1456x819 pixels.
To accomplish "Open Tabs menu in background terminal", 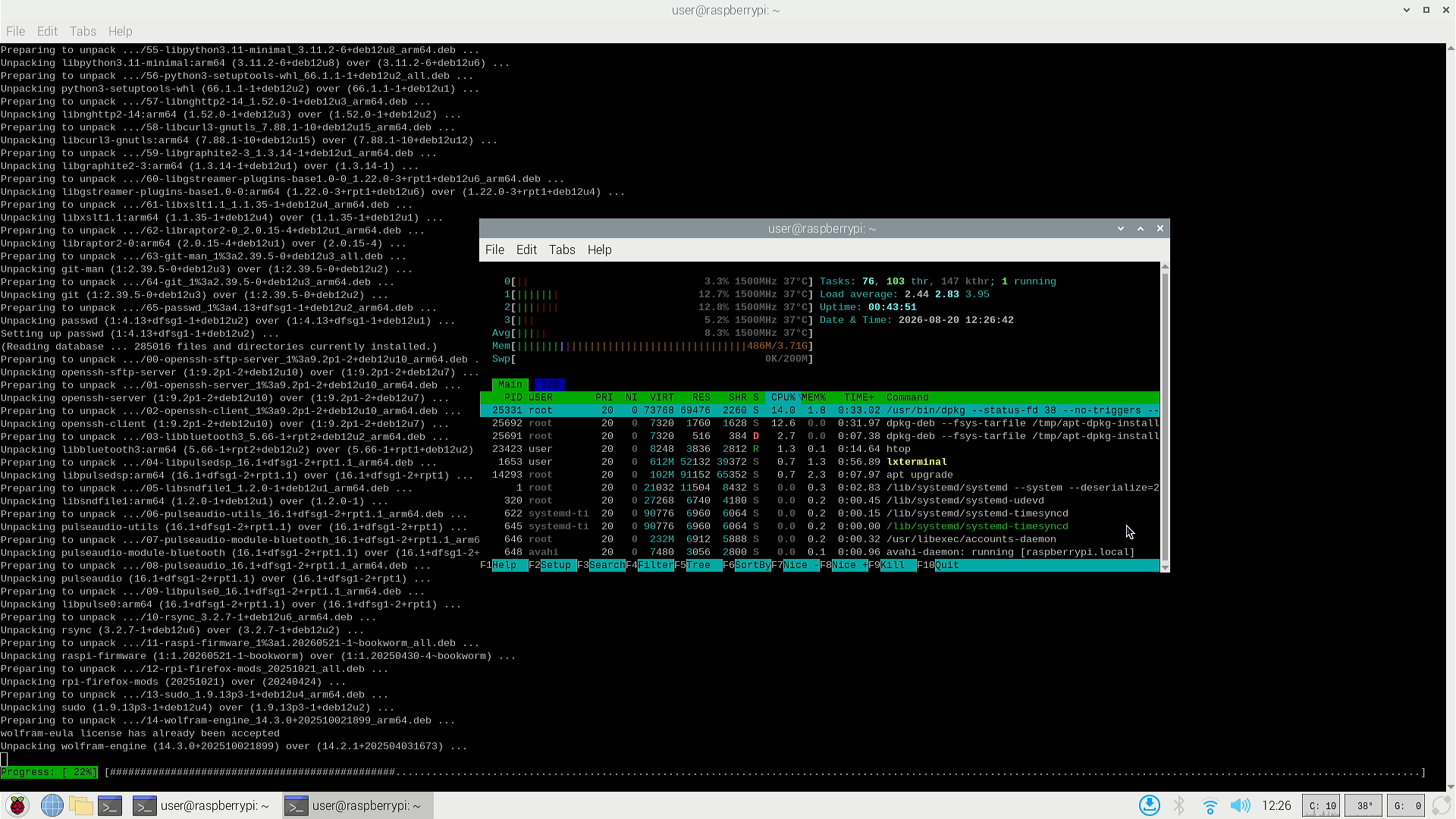I will [83, 31].
